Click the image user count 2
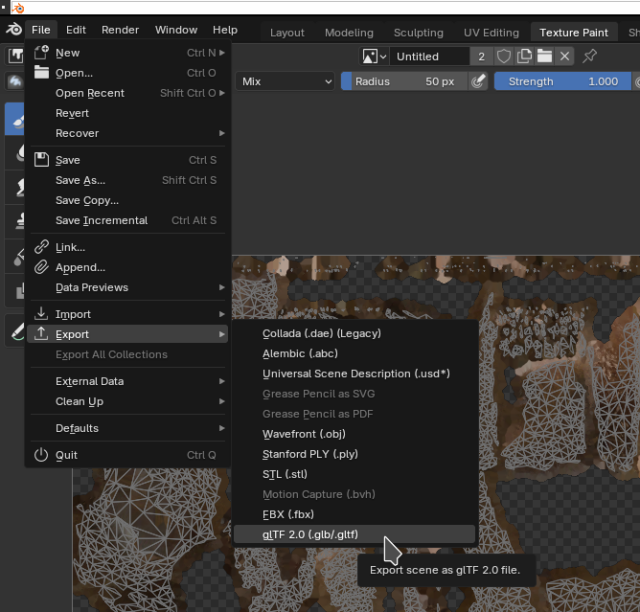Viewport: 640px width, 612px height. [x=481, y=56]
